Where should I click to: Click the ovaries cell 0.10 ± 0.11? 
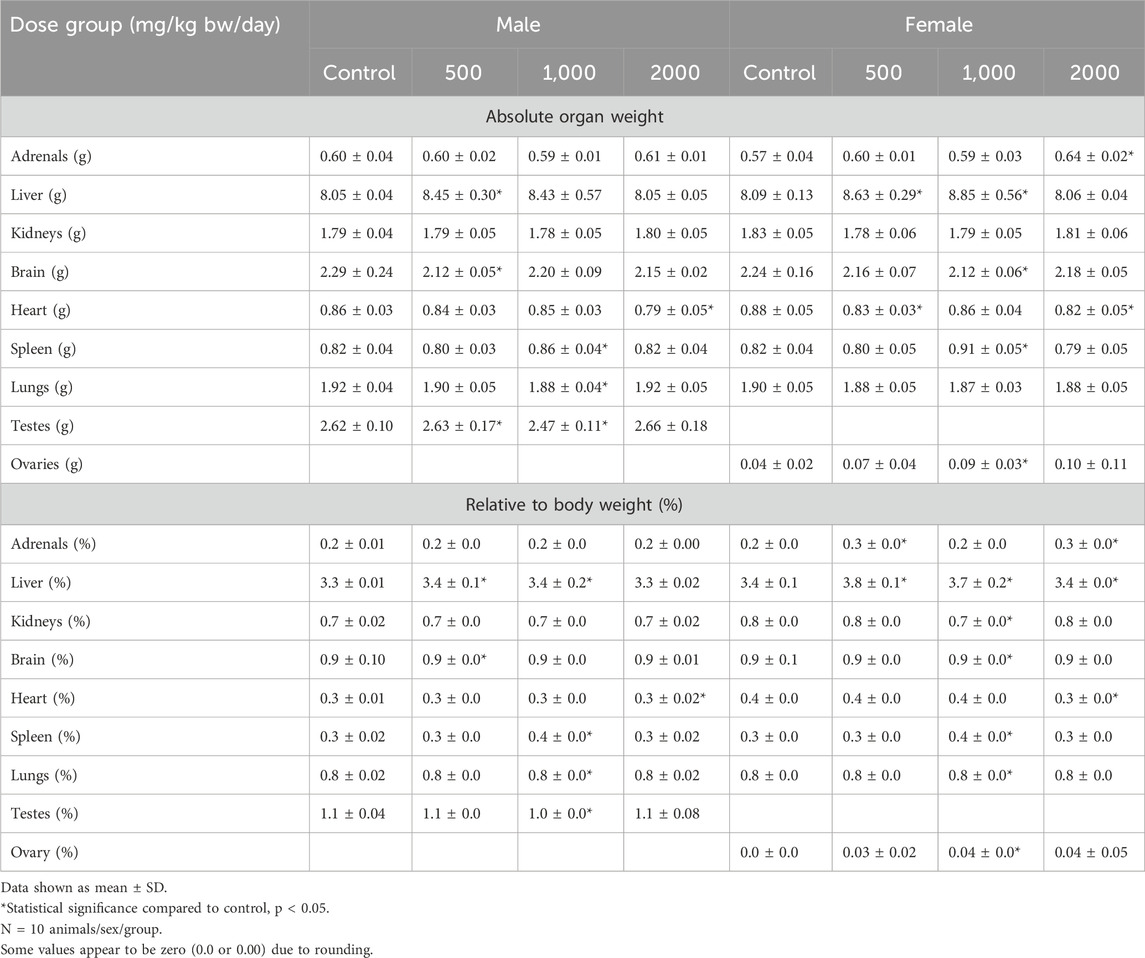[1093, 465]
